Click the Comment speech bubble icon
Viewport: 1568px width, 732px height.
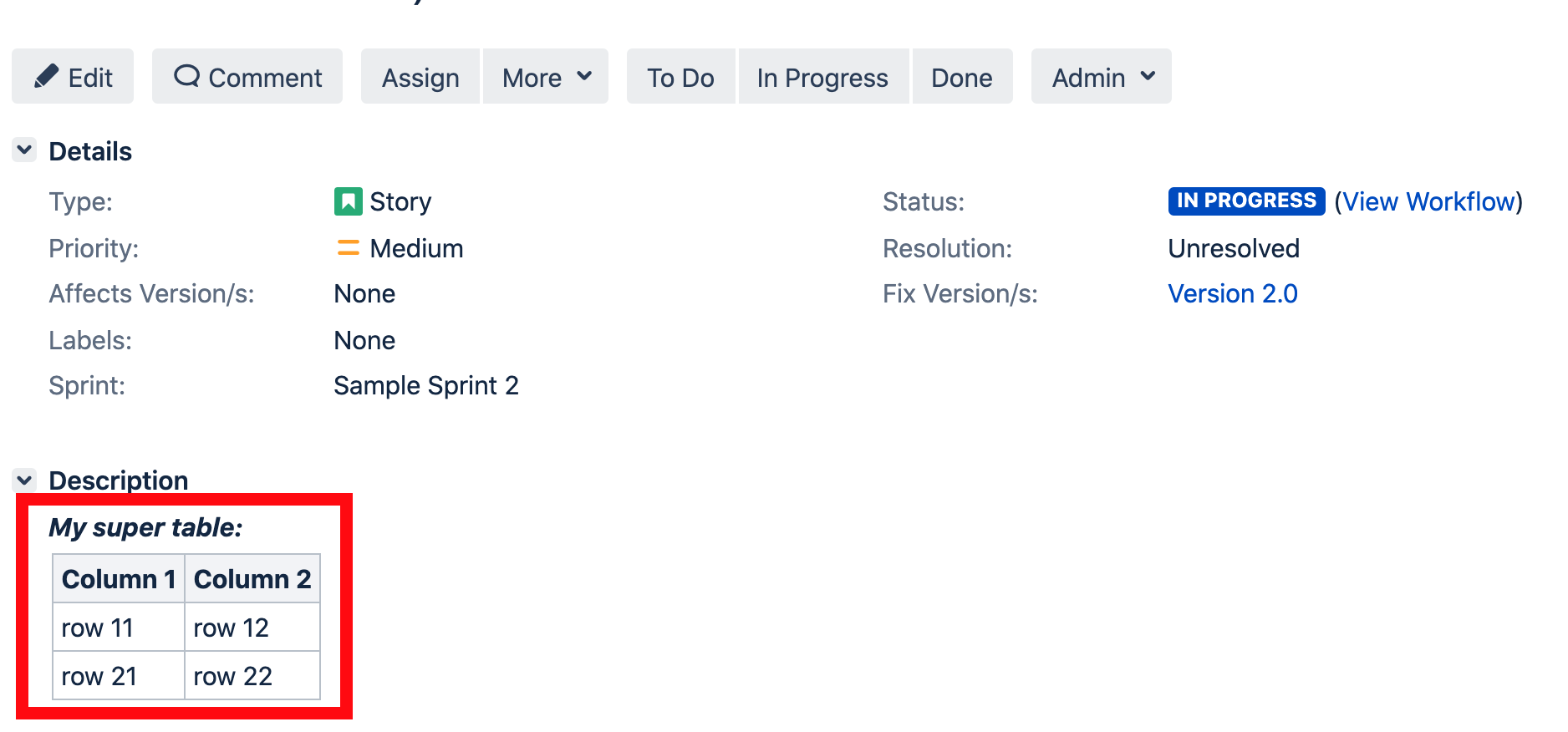pyautogui.click(x=187, y=76)
